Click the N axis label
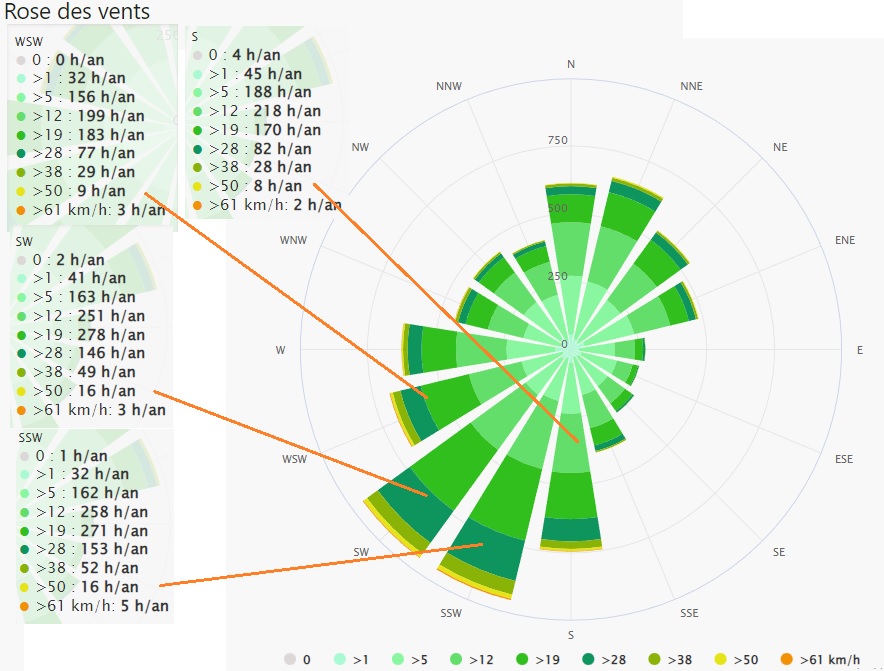884x671 pixels. point(571,65)
